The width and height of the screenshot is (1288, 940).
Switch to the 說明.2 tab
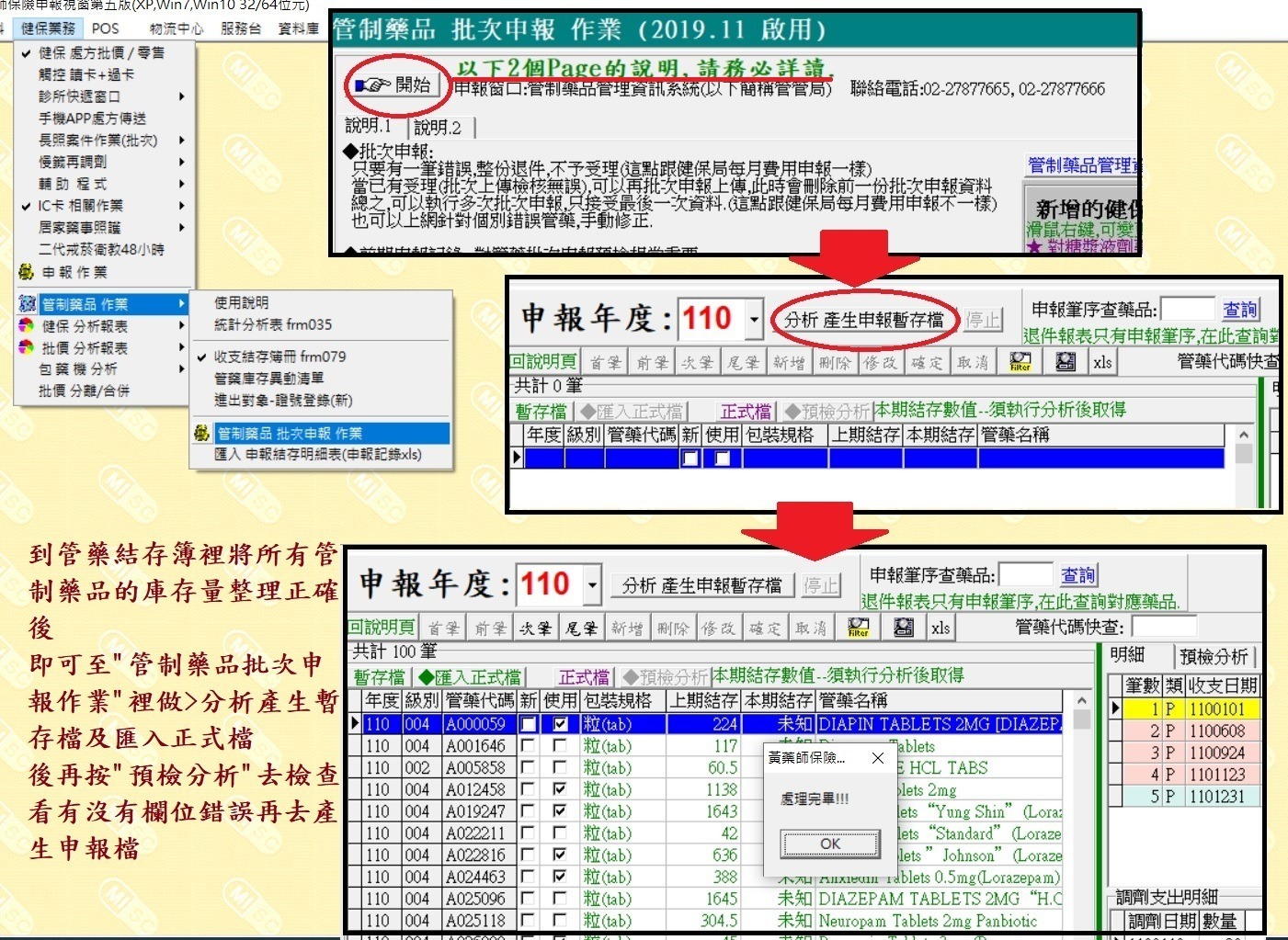(x=438, y=128)
